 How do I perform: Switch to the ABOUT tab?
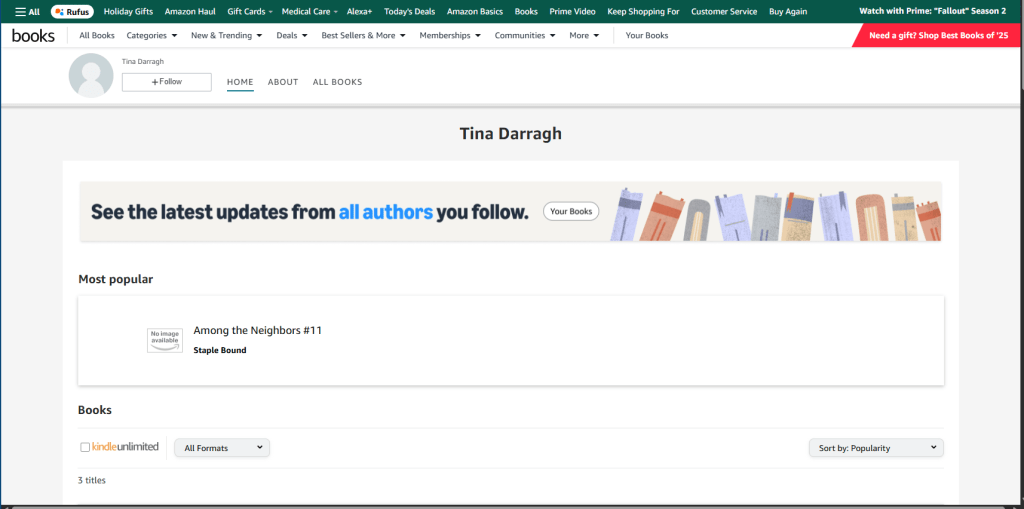click(x=283, y=82)
